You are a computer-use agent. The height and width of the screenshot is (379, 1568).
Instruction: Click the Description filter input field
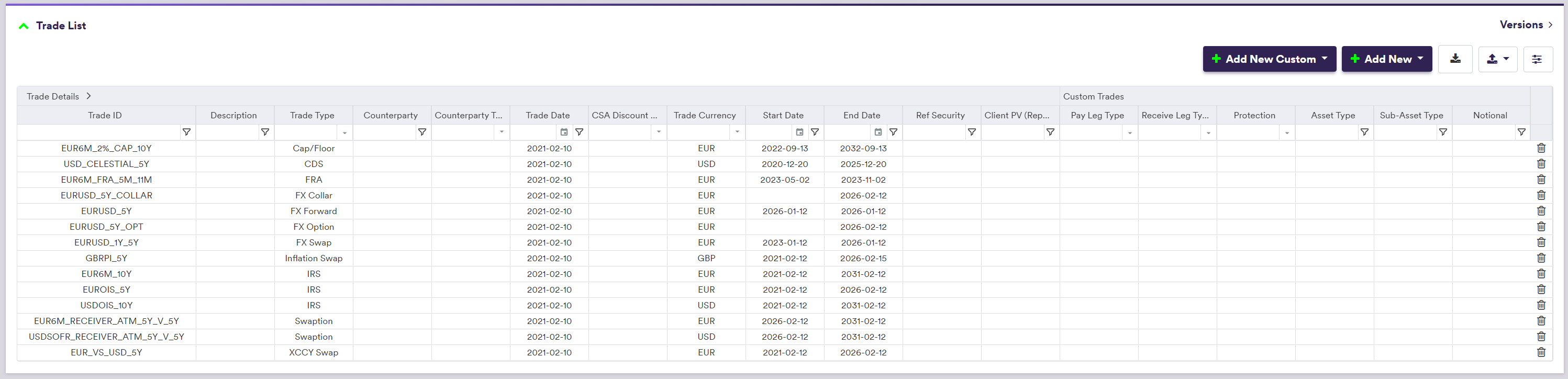[x=227, y=132]
